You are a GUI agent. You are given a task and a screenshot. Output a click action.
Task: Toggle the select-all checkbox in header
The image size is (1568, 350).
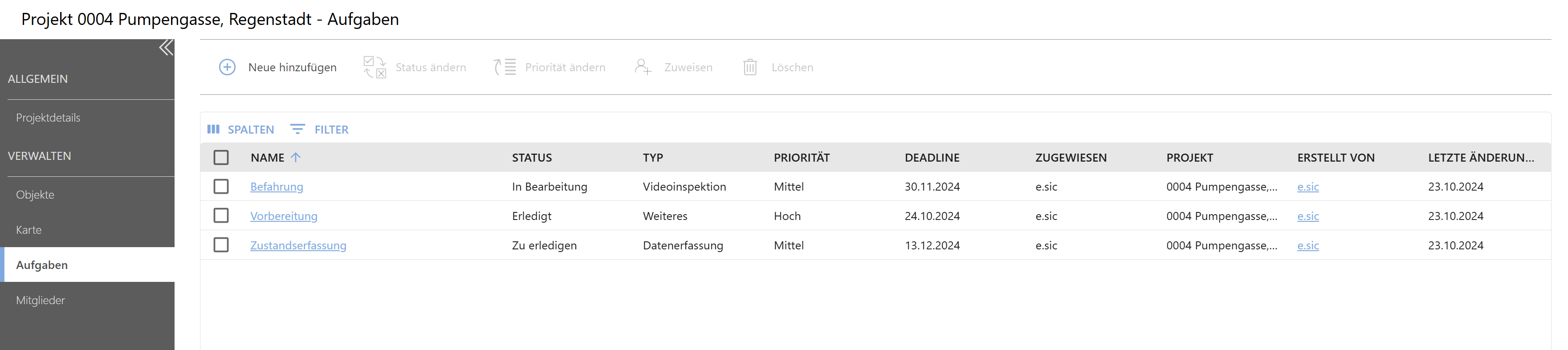point(221,158)
